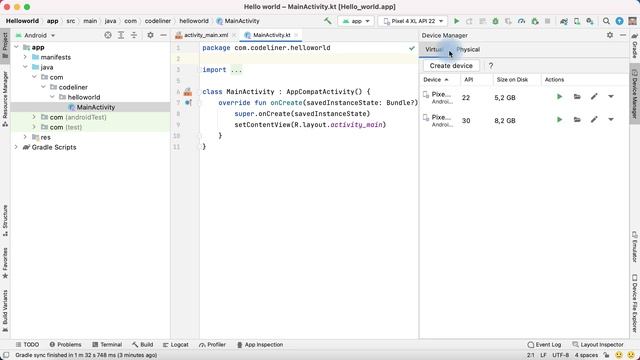Click Select Opened File target icon
This screenshot has width=640, height=360.
tap(108, 35)
